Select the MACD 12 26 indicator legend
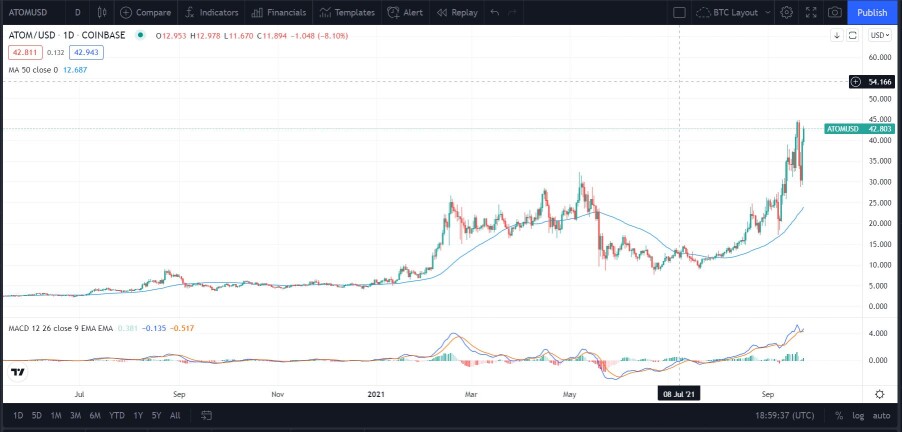 (61, 328)
